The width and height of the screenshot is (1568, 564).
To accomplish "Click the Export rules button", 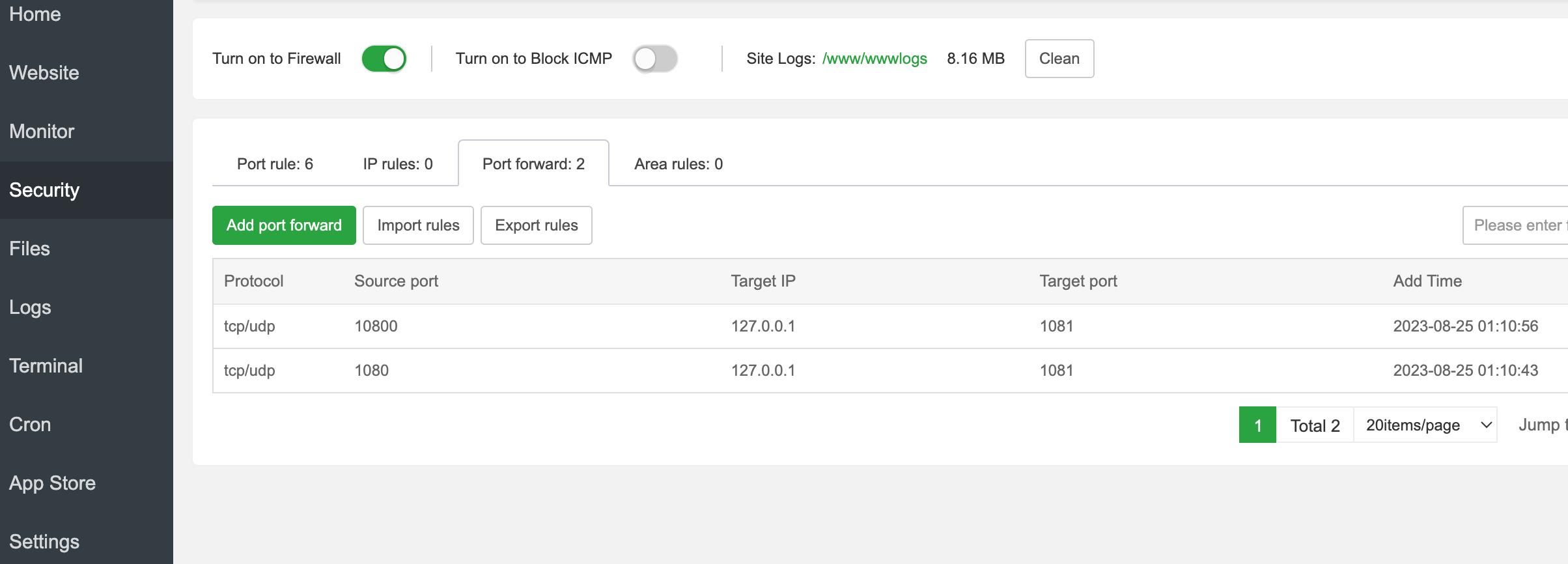I will [x=536, y=225].
